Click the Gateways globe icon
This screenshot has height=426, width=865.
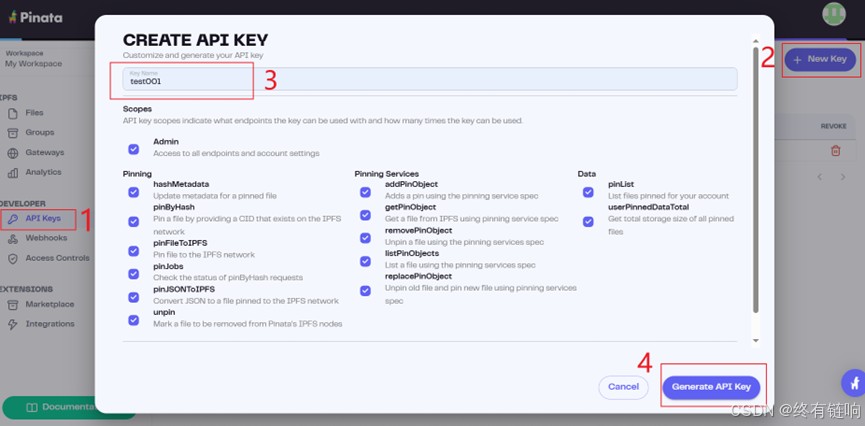13,153
